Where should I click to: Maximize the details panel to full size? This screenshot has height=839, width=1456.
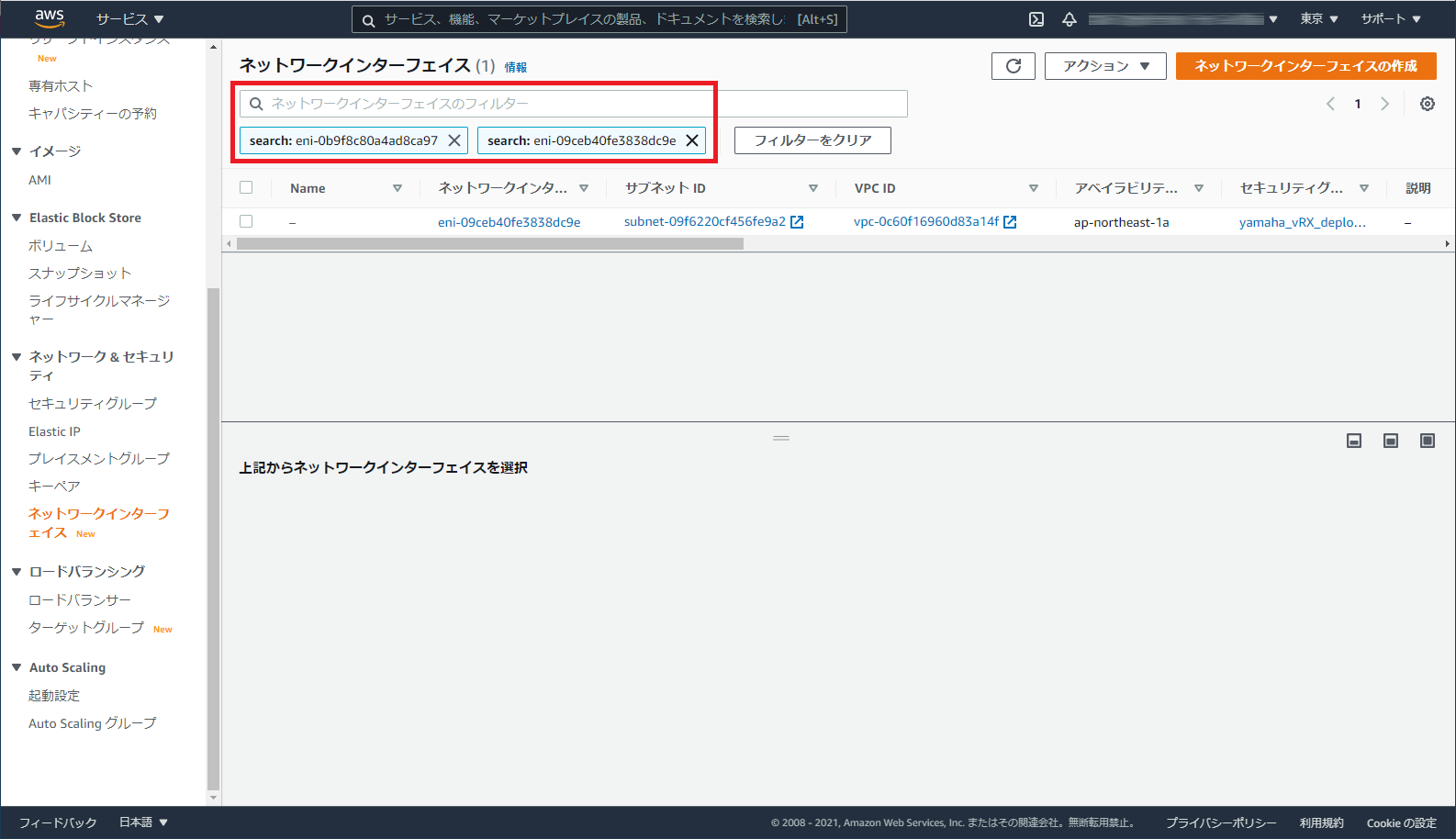[x=1427, y=441]
